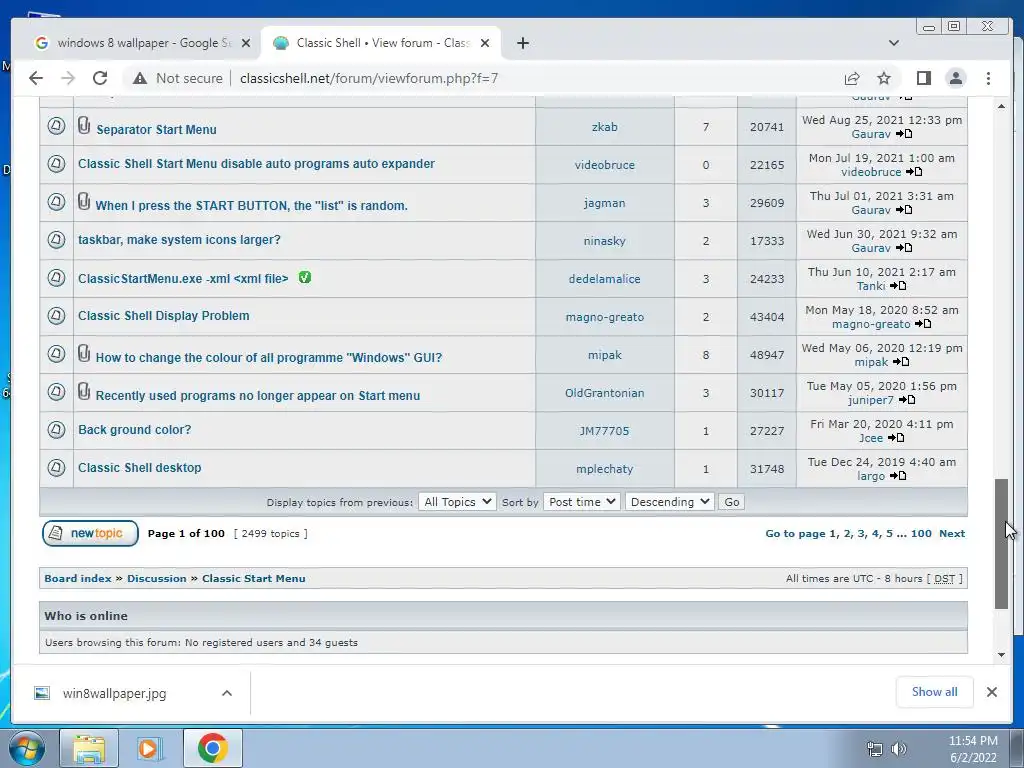Click the Not secure warning icon
This screenshot has height=768, width=1024.
click(x=140, y=78)
